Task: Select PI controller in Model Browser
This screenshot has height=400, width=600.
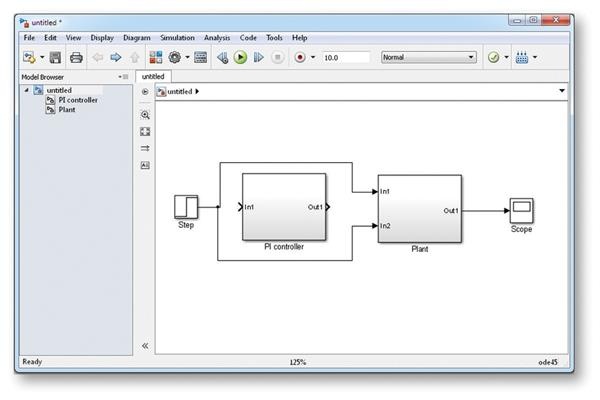Action: point(77,100)
